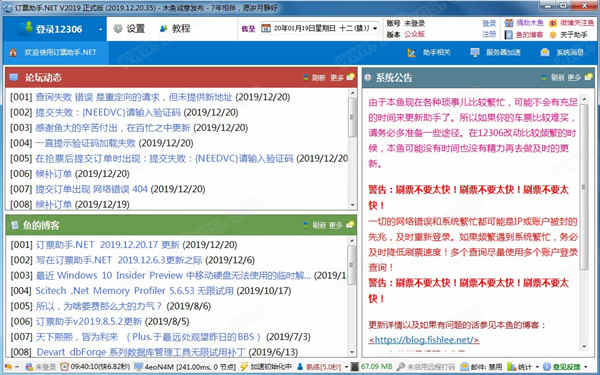Click the 助手相关 chart icon
This screenshot has width=600, height=375.
pos(412,52)
